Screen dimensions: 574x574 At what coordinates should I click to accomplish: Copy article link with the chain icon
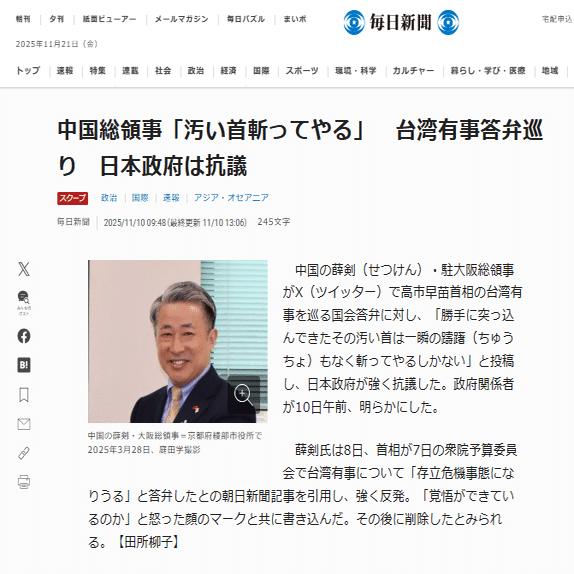(24, 453)
